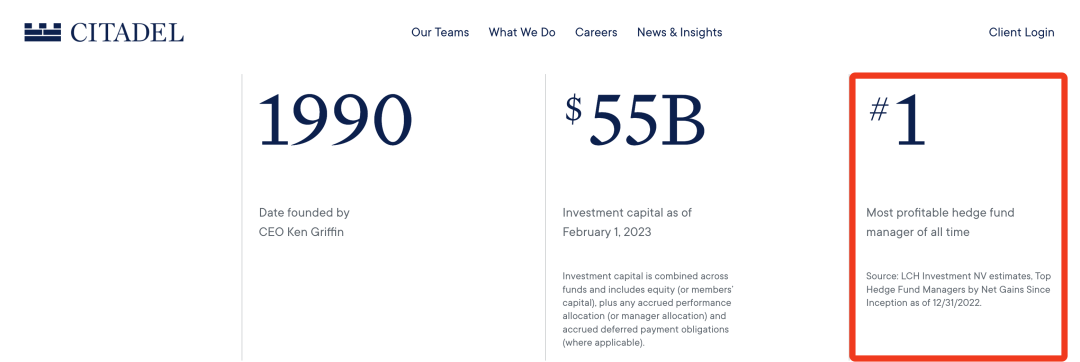Click the CITADEL wordmark text
Screen dimensions: 1080x362
point(127,32)
